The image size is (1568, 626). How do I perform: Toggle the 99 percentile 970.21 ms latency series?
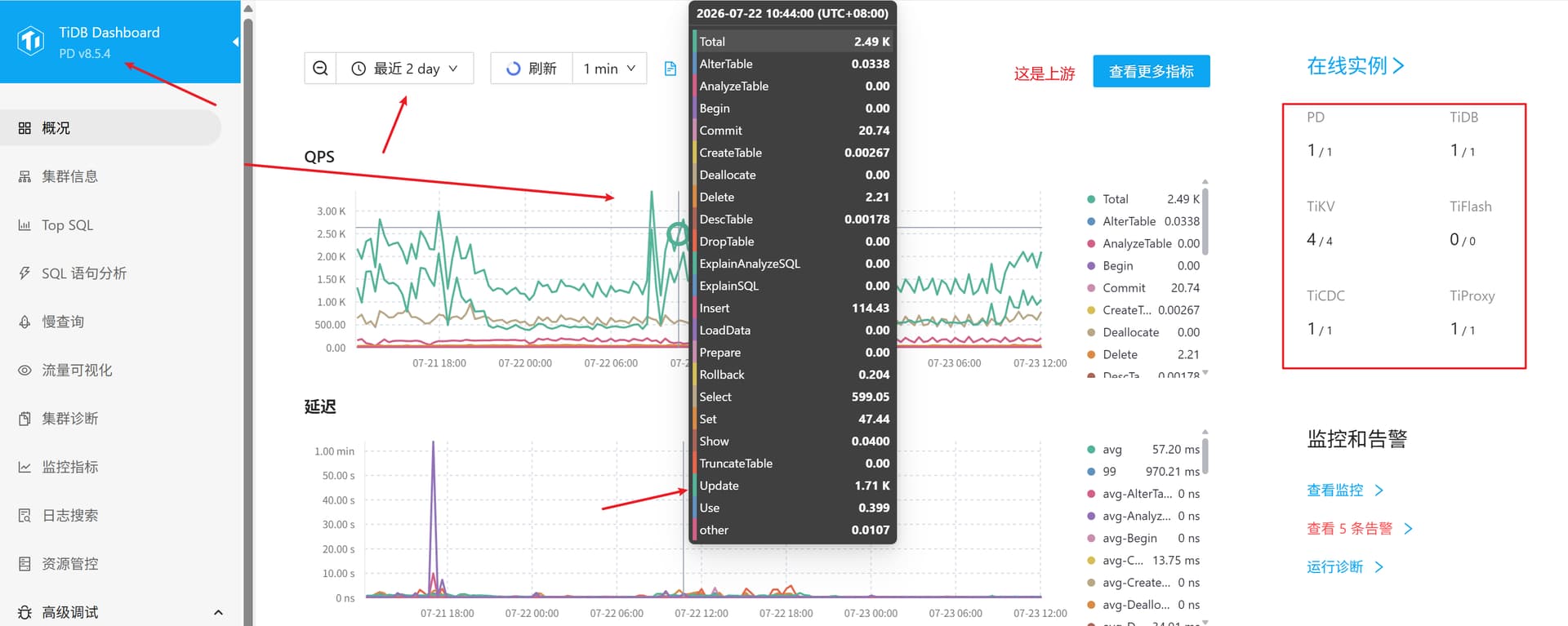1143,472
